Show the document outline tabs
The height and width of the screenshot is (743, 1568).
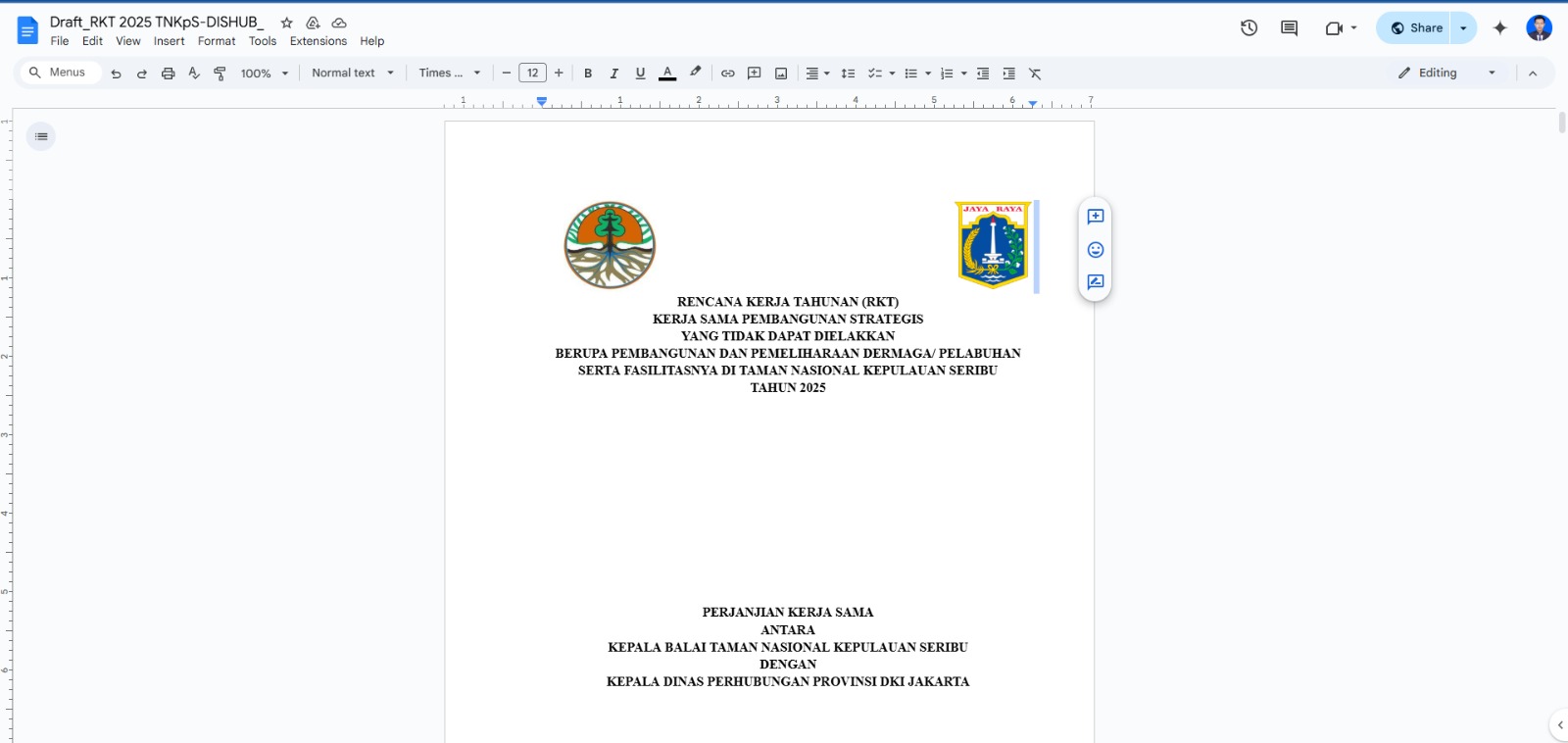point(41,136)
